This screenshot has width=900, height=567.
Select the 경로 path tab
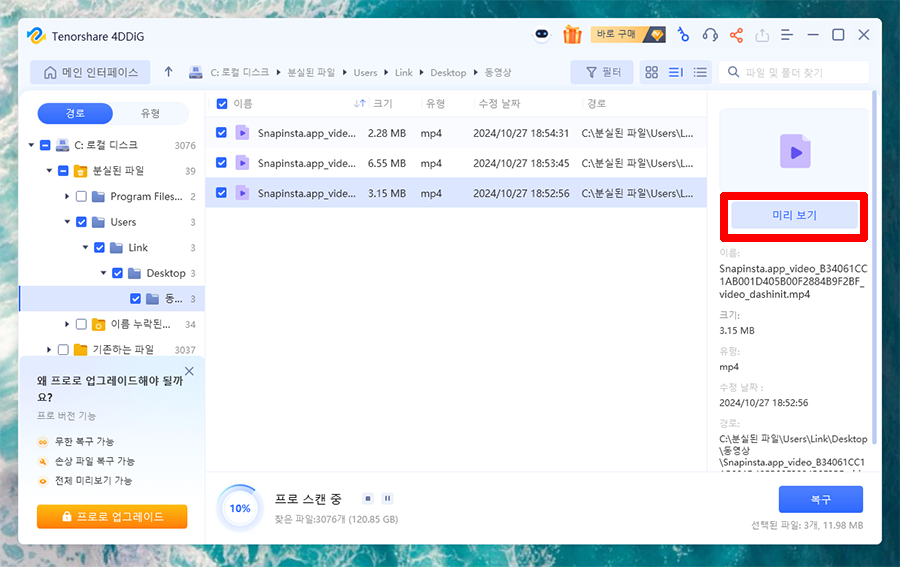pyautogui.click(x=75, y=113)
